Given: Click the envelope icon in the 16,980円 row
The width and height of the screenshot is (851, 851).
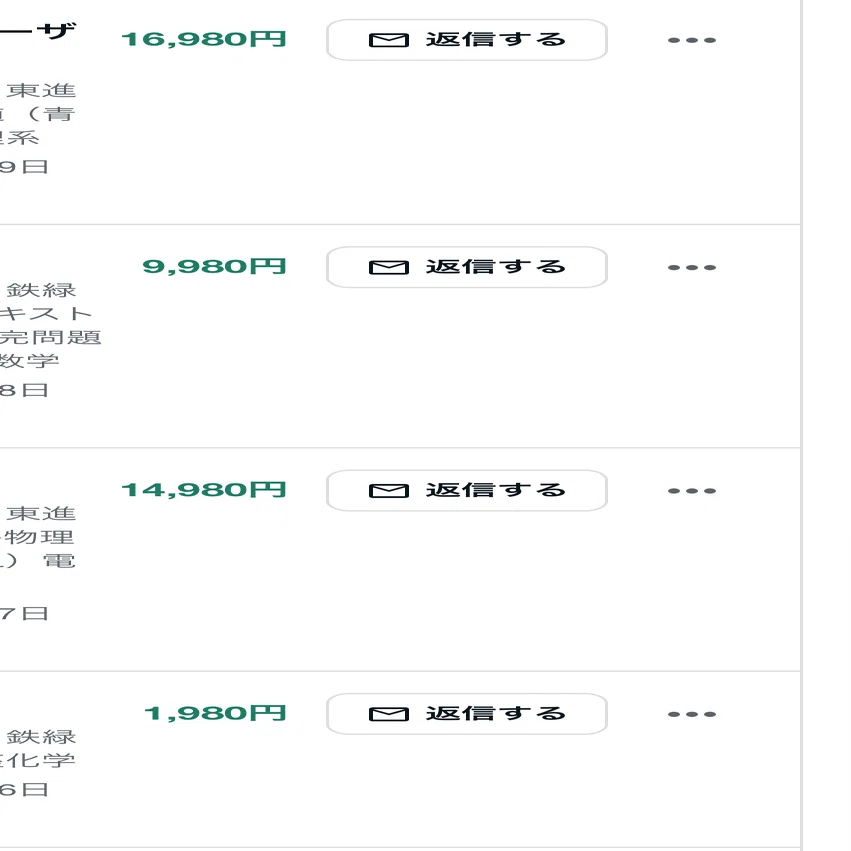Looking at the screenshot, I should 389,40.
